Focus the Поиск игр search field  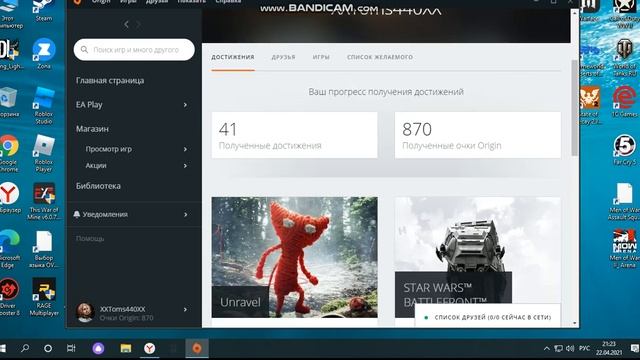(x=134, y=49)
